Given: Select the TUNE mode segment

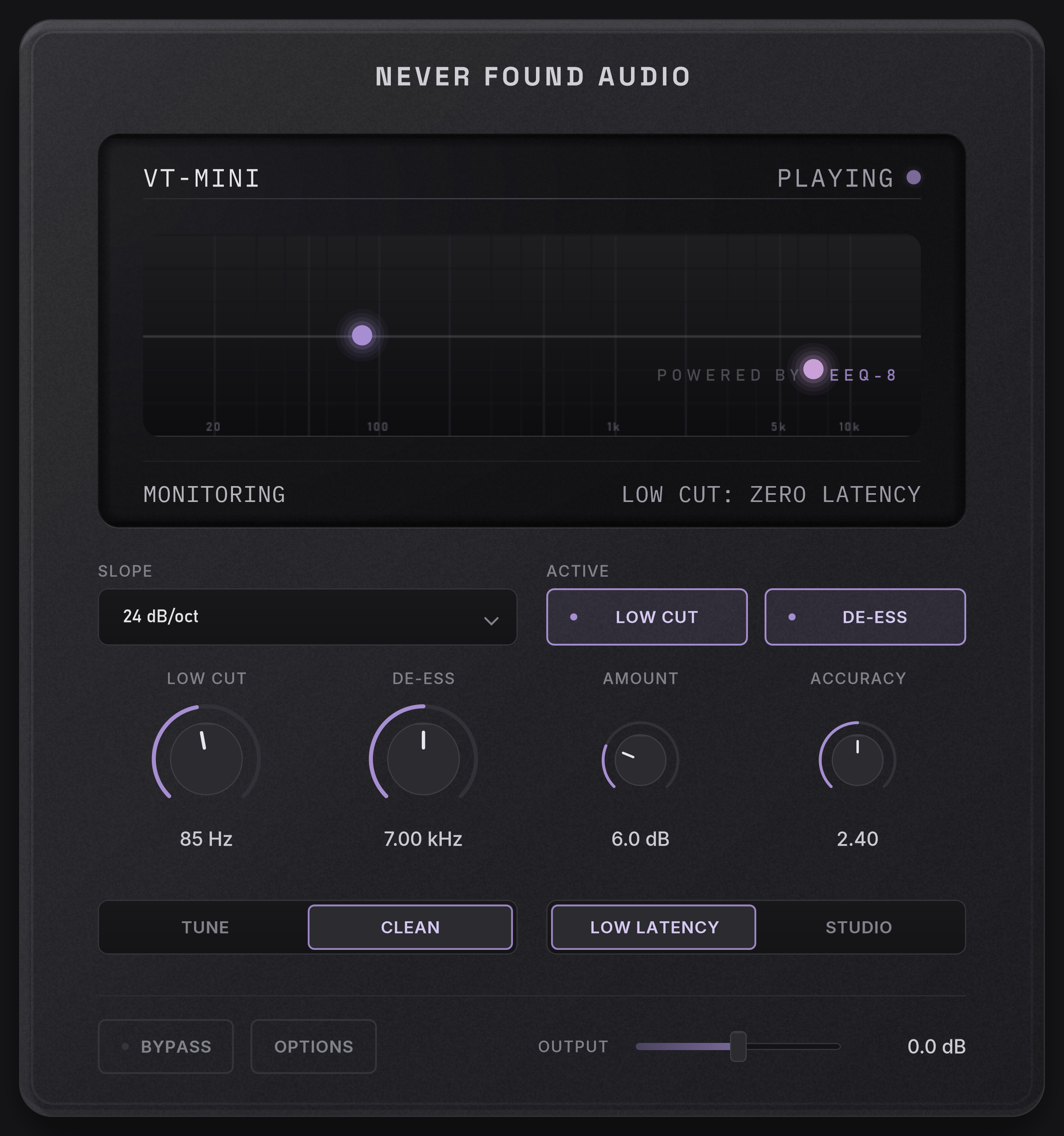Looking at the screenshot, I should tap(205, 927).
